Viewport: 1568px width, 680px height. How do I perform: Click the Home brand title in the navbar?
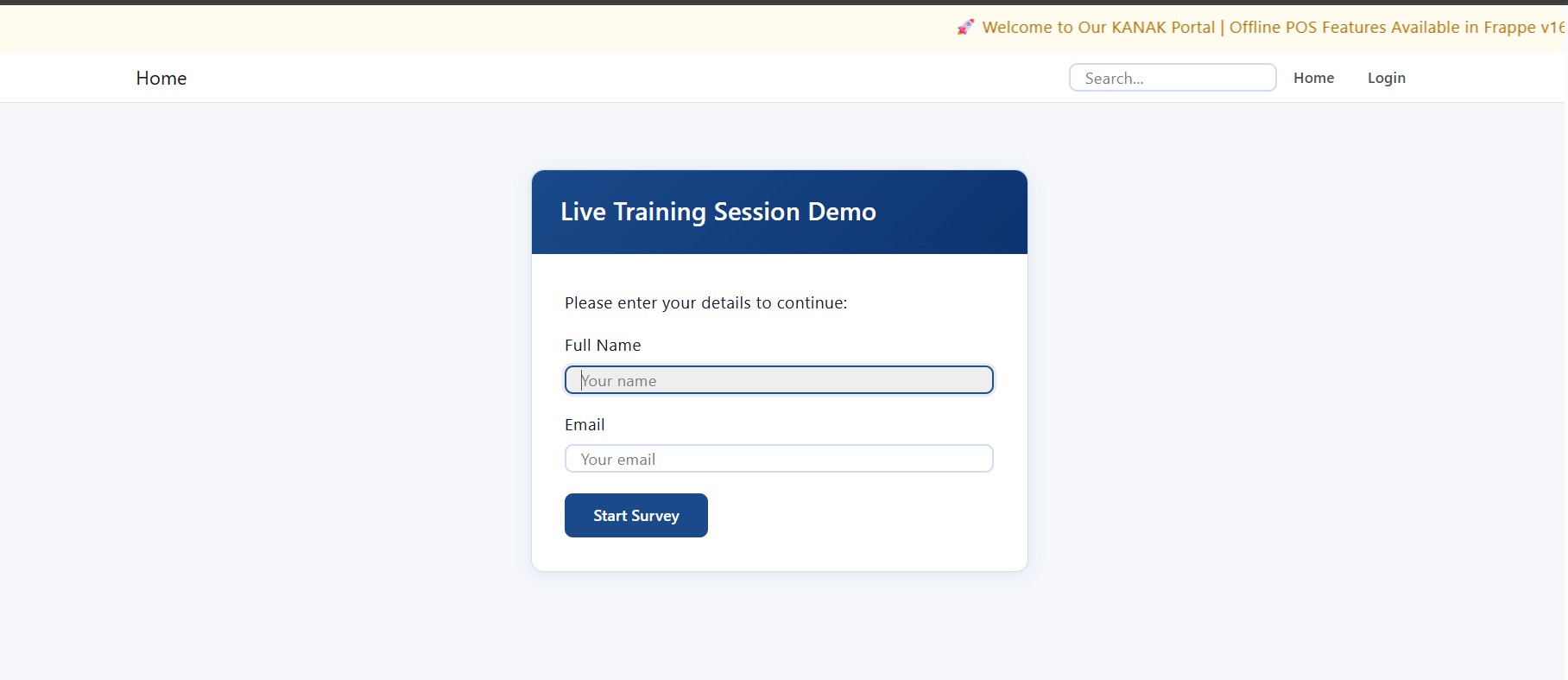(161, 78)
